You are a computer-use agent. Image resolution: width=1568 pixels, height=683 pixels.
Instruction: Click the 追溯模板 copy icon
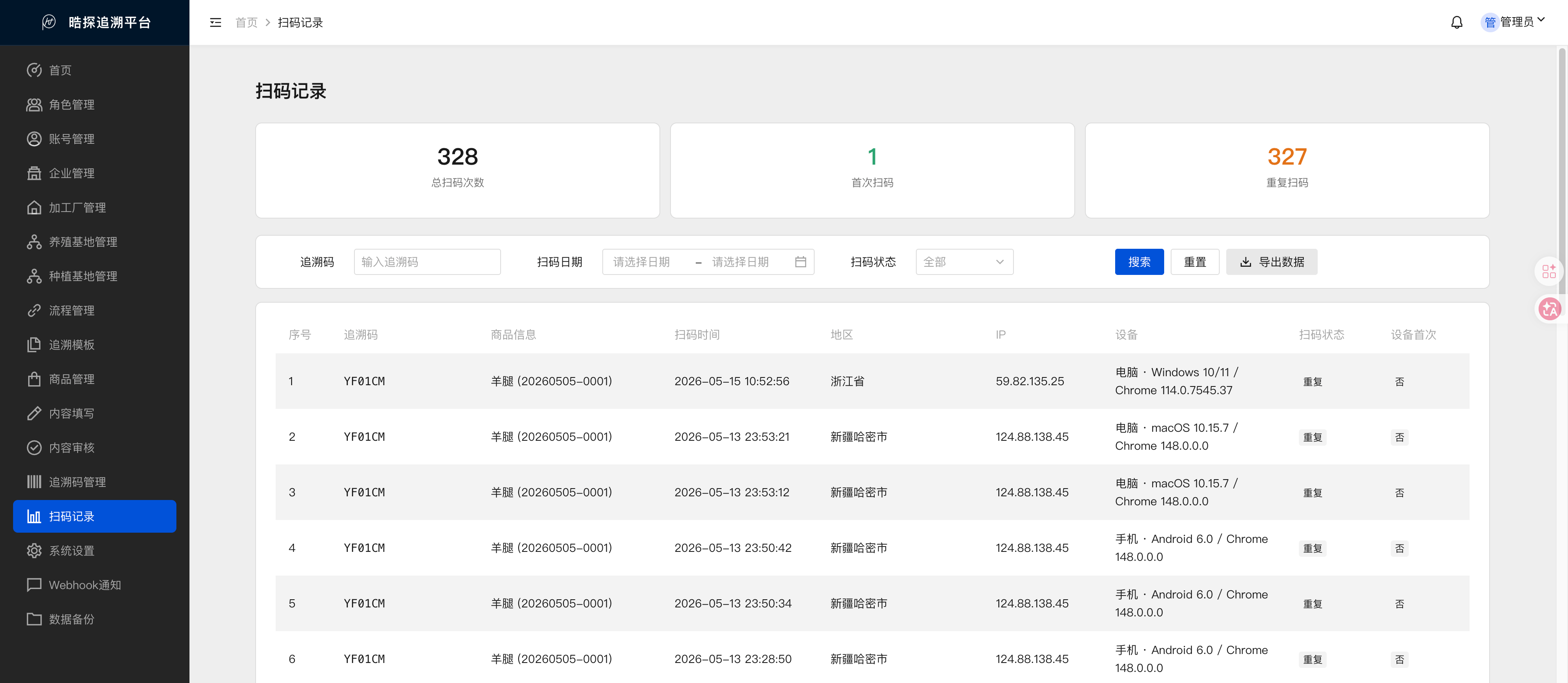point(34,344)
